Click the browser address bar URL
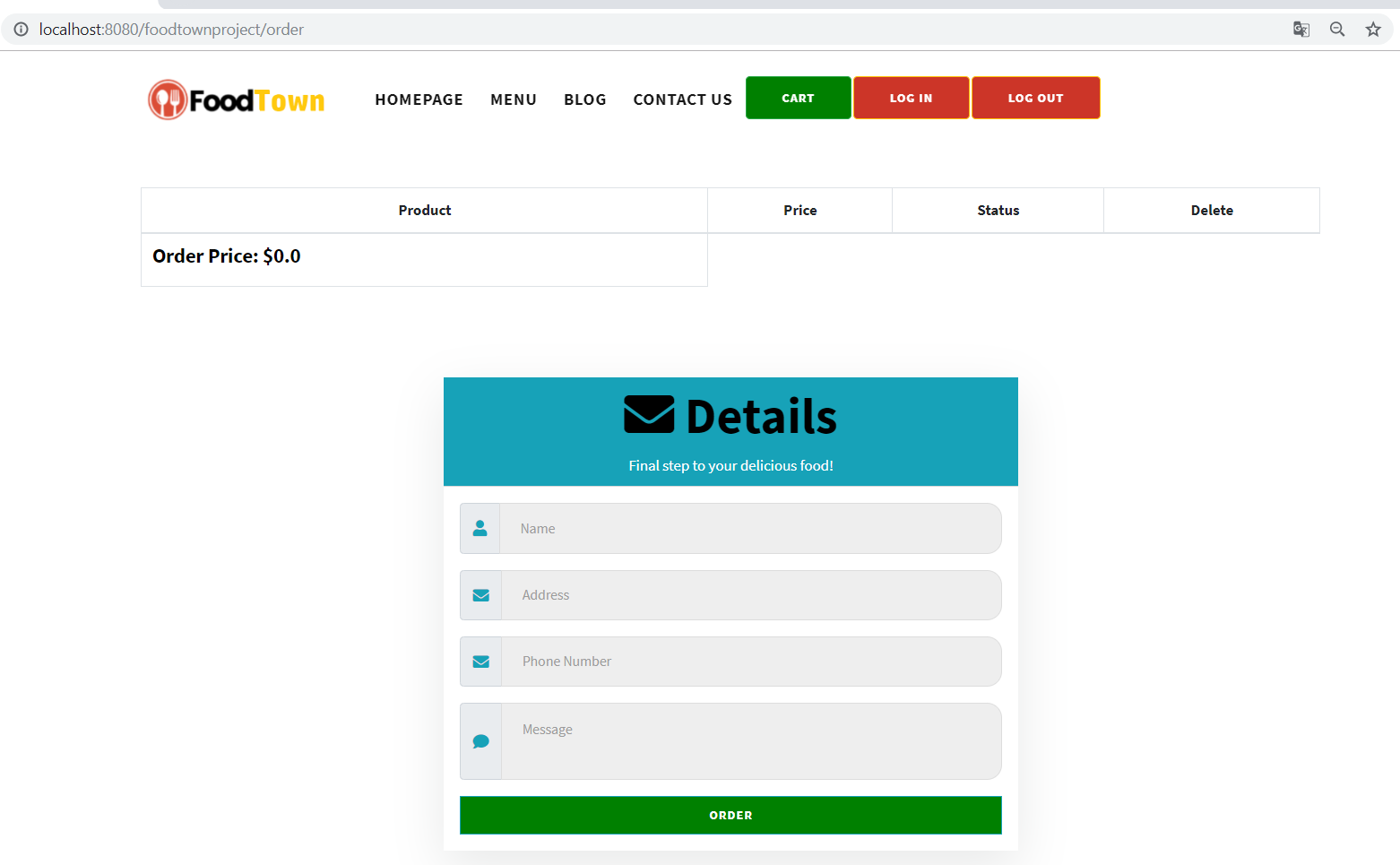The height and width of the screenshot is (865, 1400). coord(171,30)
